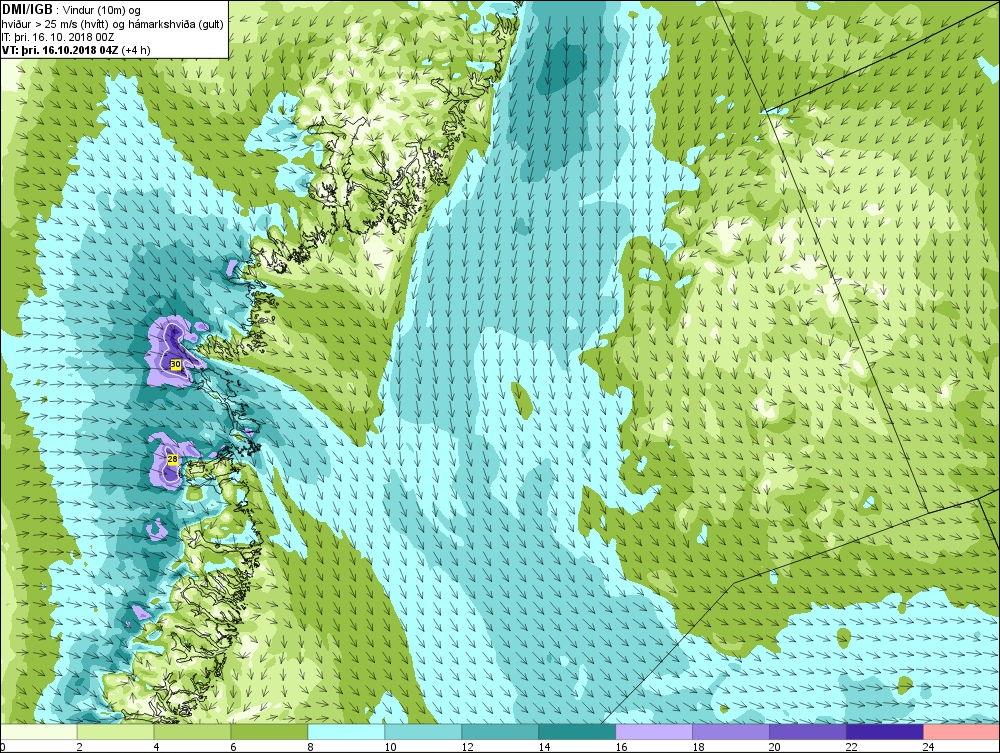The width and height of the screenshot is (1000, 753).
Task: Pick the pink above-24 legend swatch
Action: click(x=961, y=732)
